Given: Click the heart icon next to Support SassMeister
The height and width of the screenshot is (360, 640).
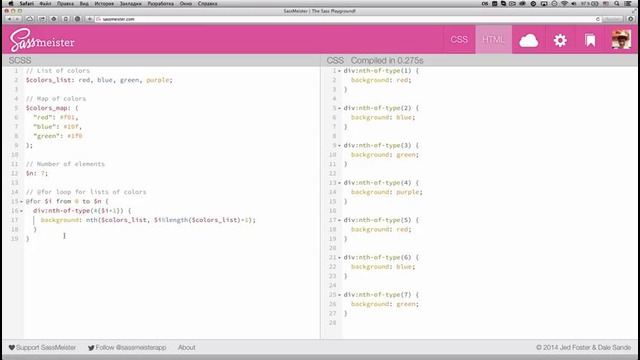Looking at the screenshot, I should tap(12, 347).
